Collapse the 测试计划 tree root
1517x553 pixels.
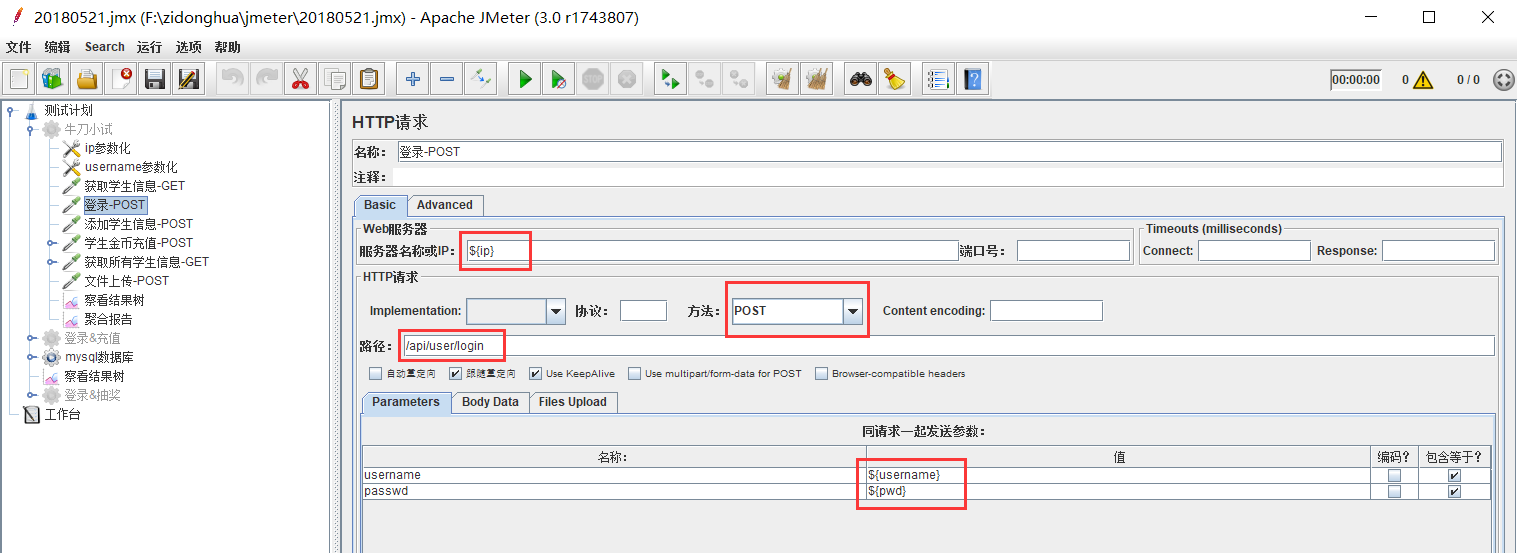pos(10,111)
